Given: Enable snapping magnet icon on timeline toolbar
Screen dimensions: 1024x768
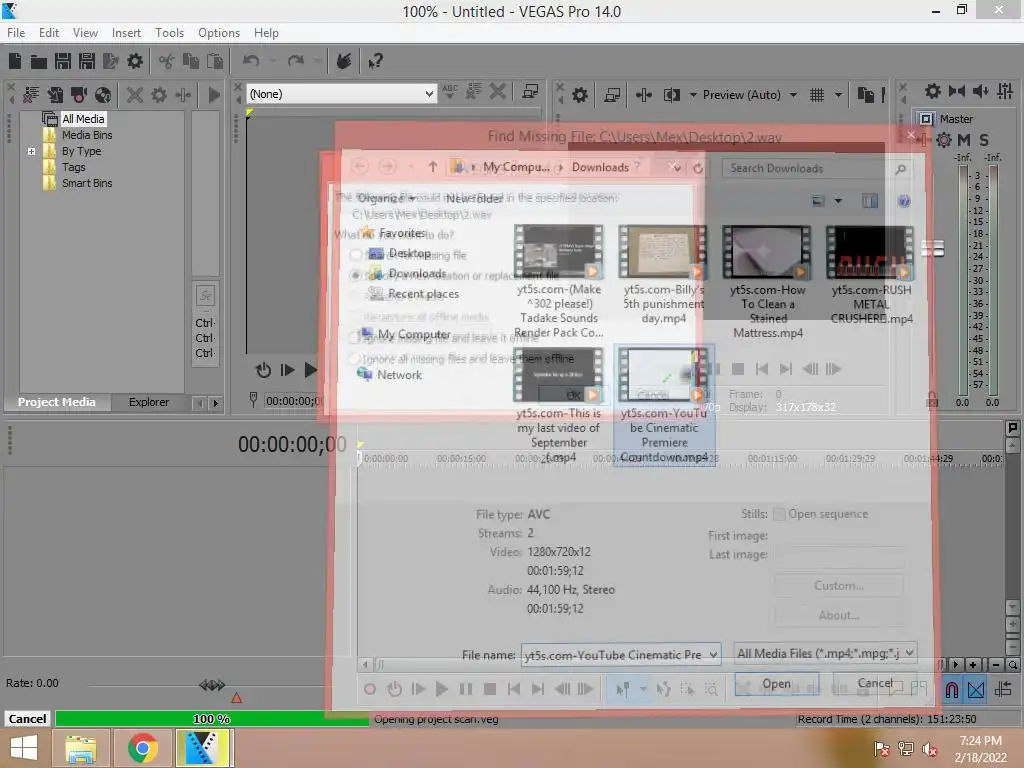Looking at the screenshot, I should (x=952, y=689).
